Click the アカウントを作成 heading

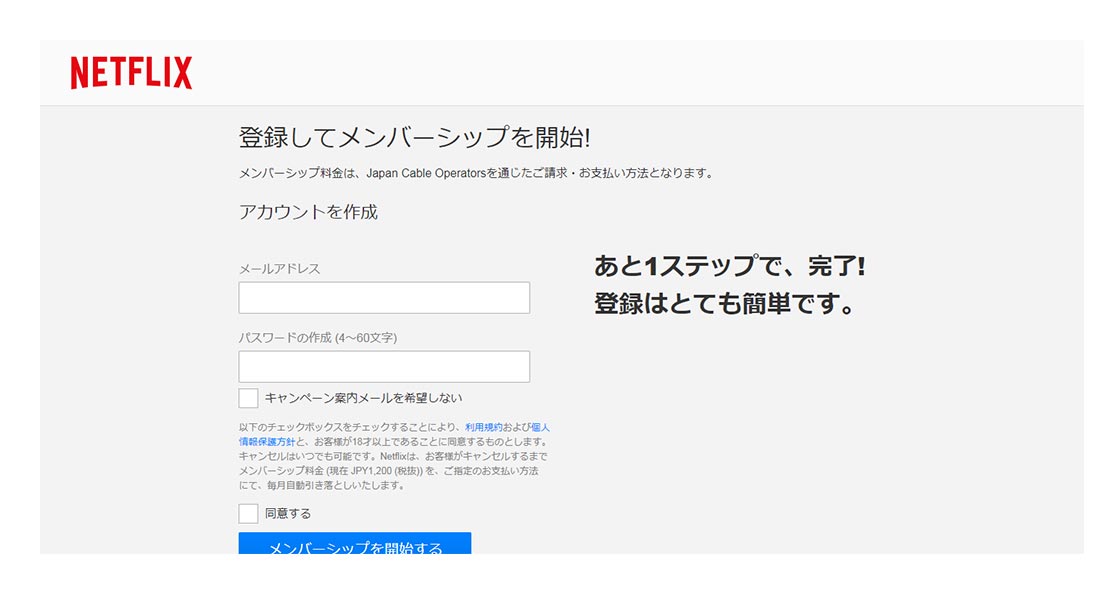(x=308, y=212)
